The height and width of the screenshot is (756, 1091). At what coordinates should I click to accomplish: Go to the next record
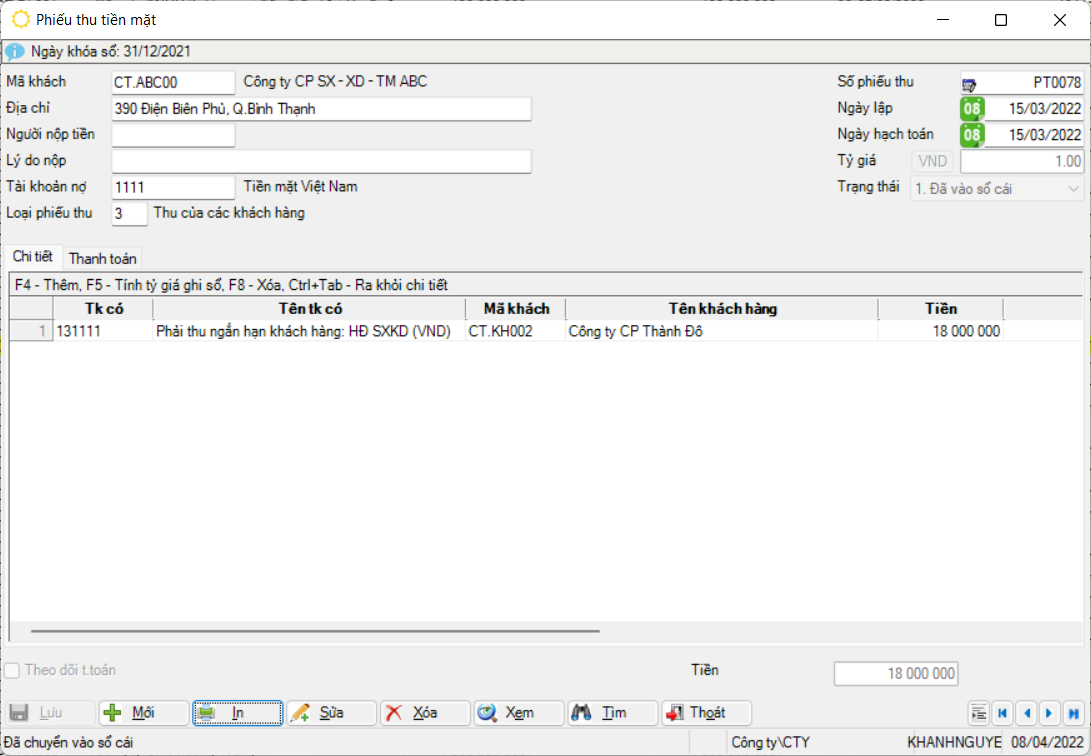(1049, 713)
